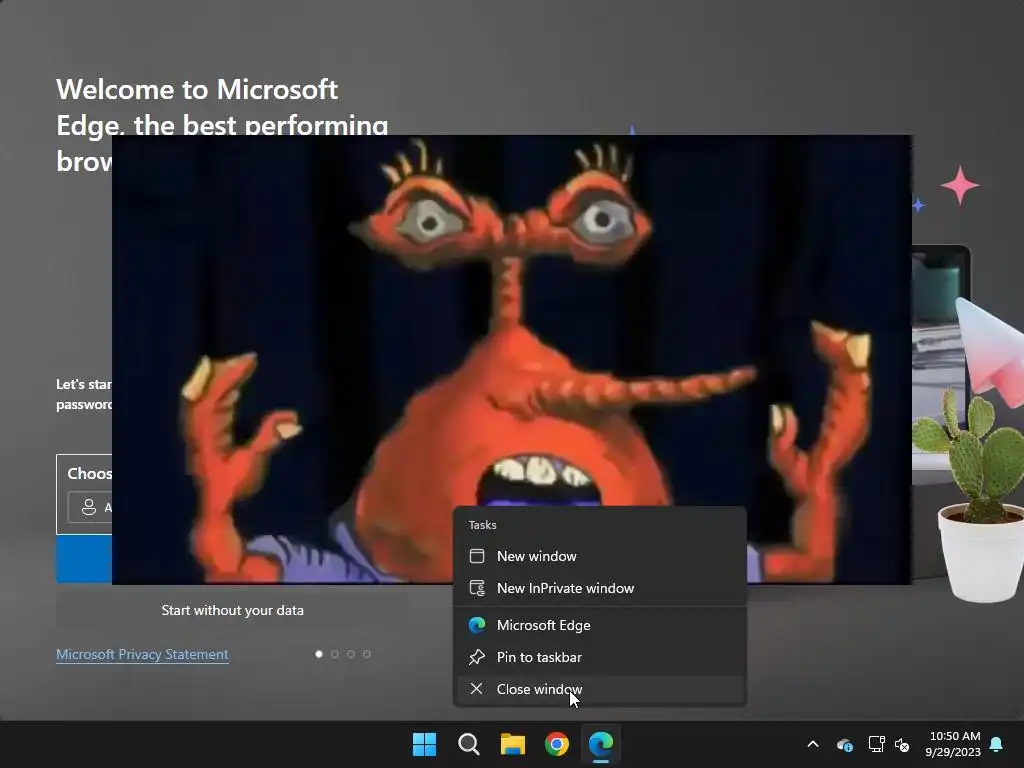Image resolution: width=1024 pixels, height=768 pixels.
Task: Open the Windows Start menu
Action: 424,744
